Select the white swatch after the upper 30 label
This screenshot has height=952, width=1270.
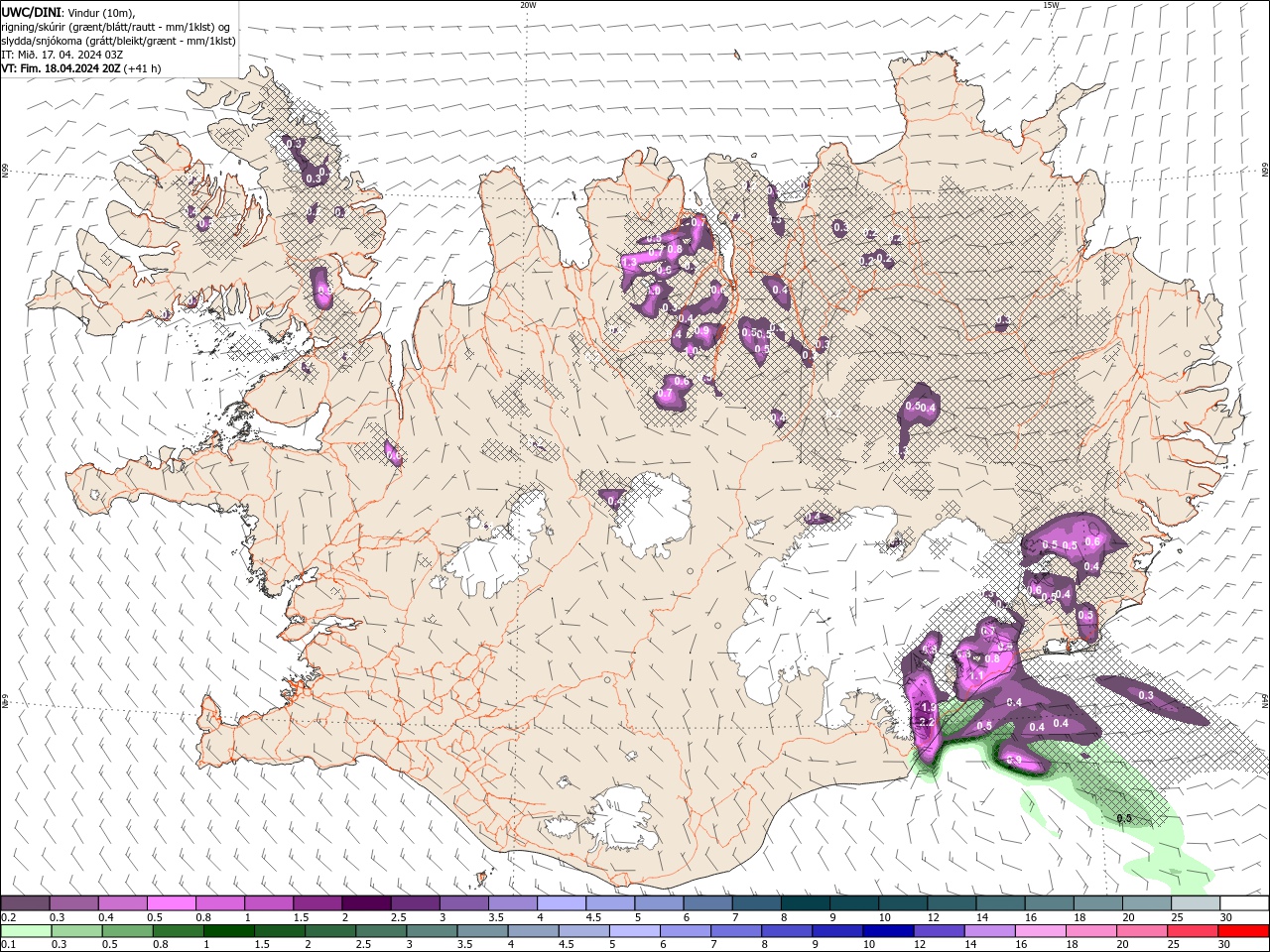1243,903
